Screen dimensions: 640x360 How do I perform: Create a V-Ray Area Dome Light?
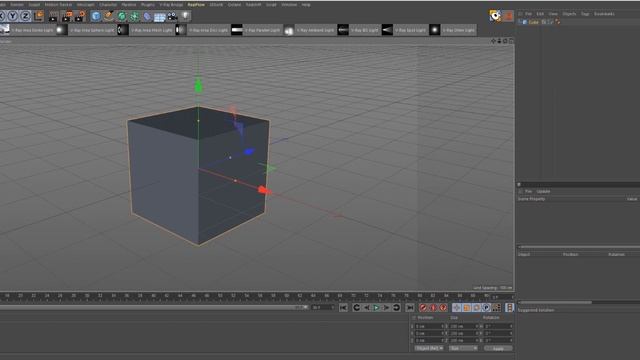[x=27, y=30]
